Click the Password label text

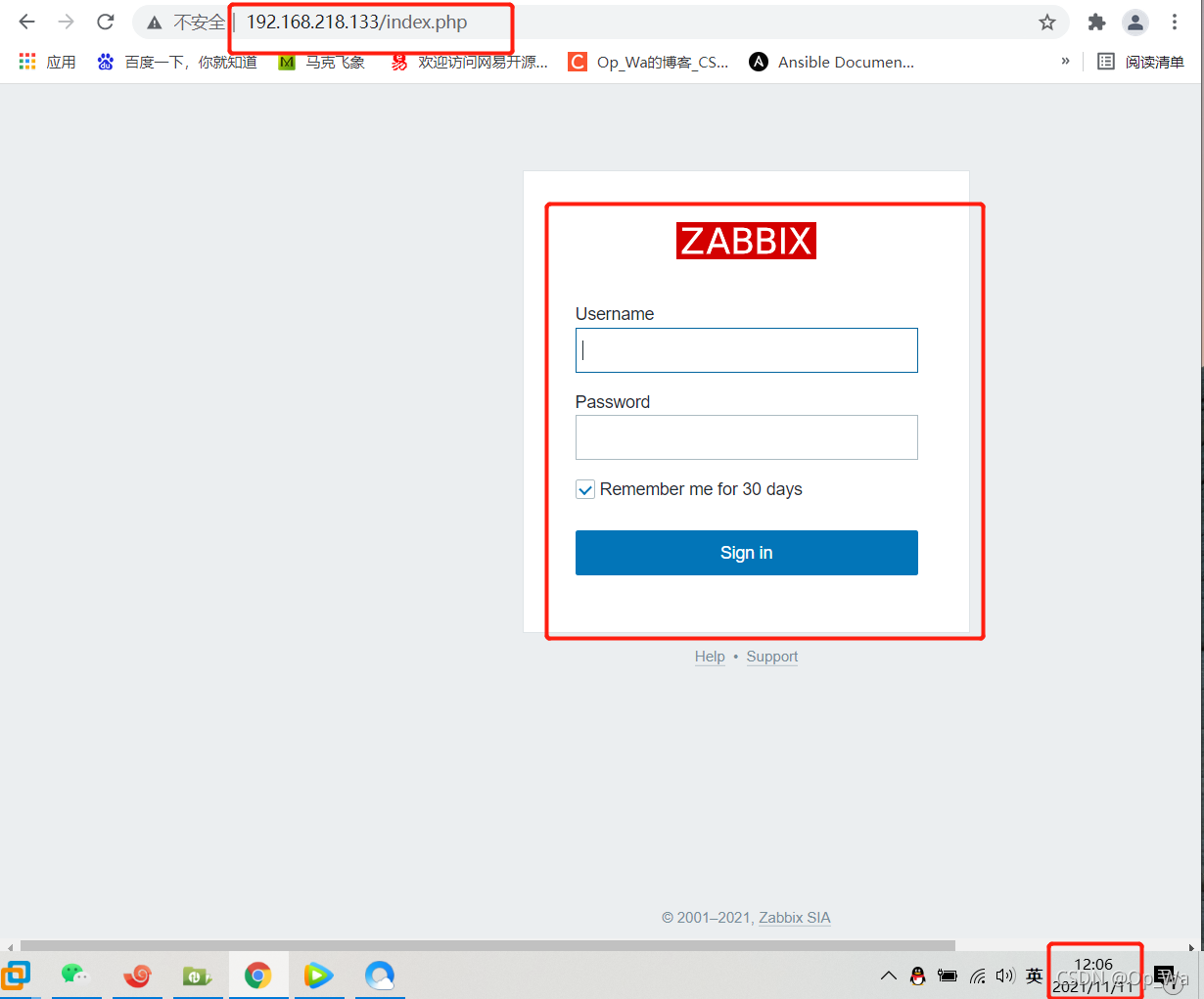pyautogui.click(x=613, y=402)
